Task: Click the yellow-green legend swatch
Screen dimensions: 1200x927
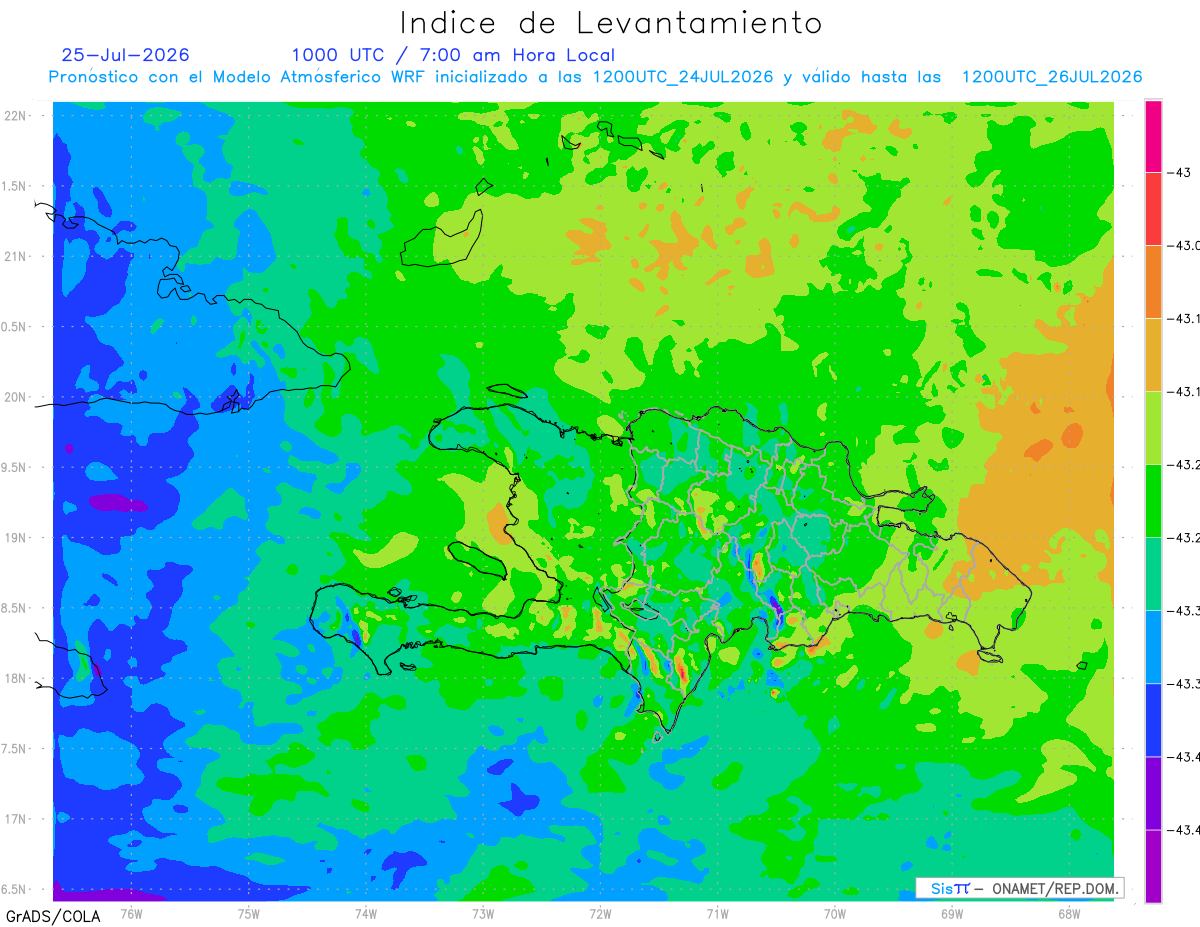Action: point(1153,428)
